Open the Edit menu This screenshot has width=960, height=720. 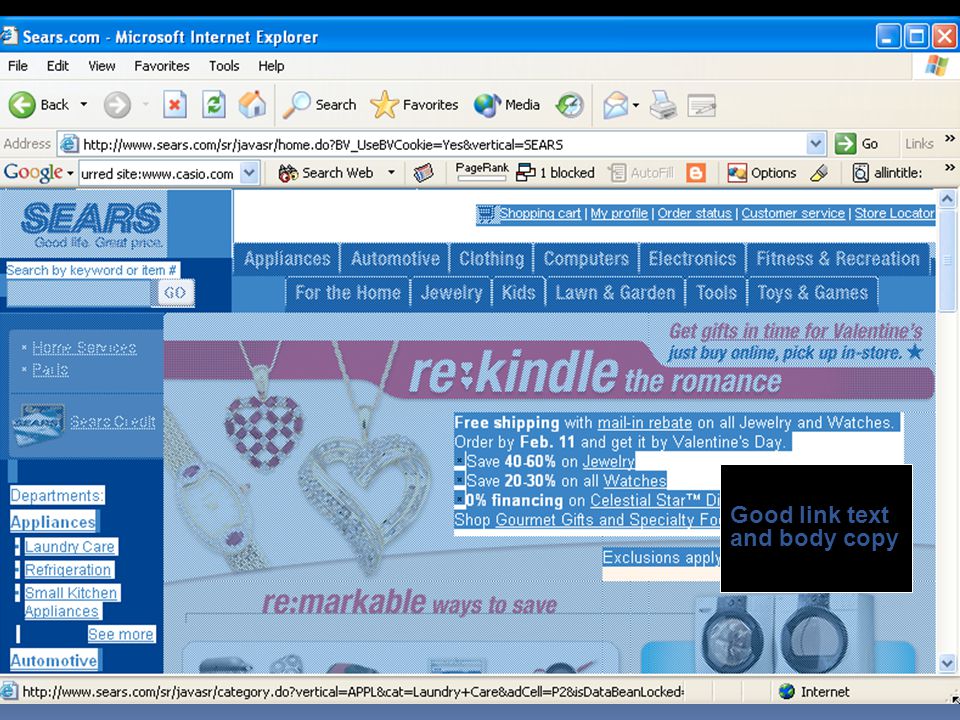point(58,66)
